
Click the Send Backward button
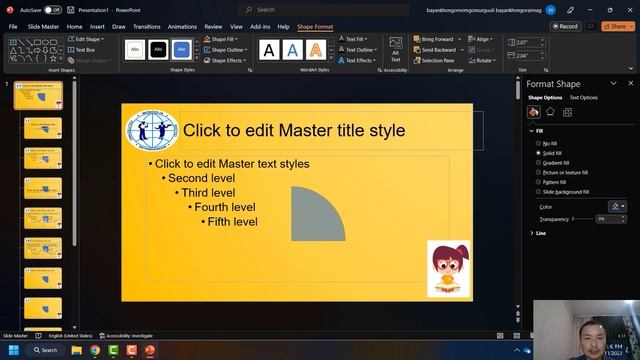click(435, 50)
